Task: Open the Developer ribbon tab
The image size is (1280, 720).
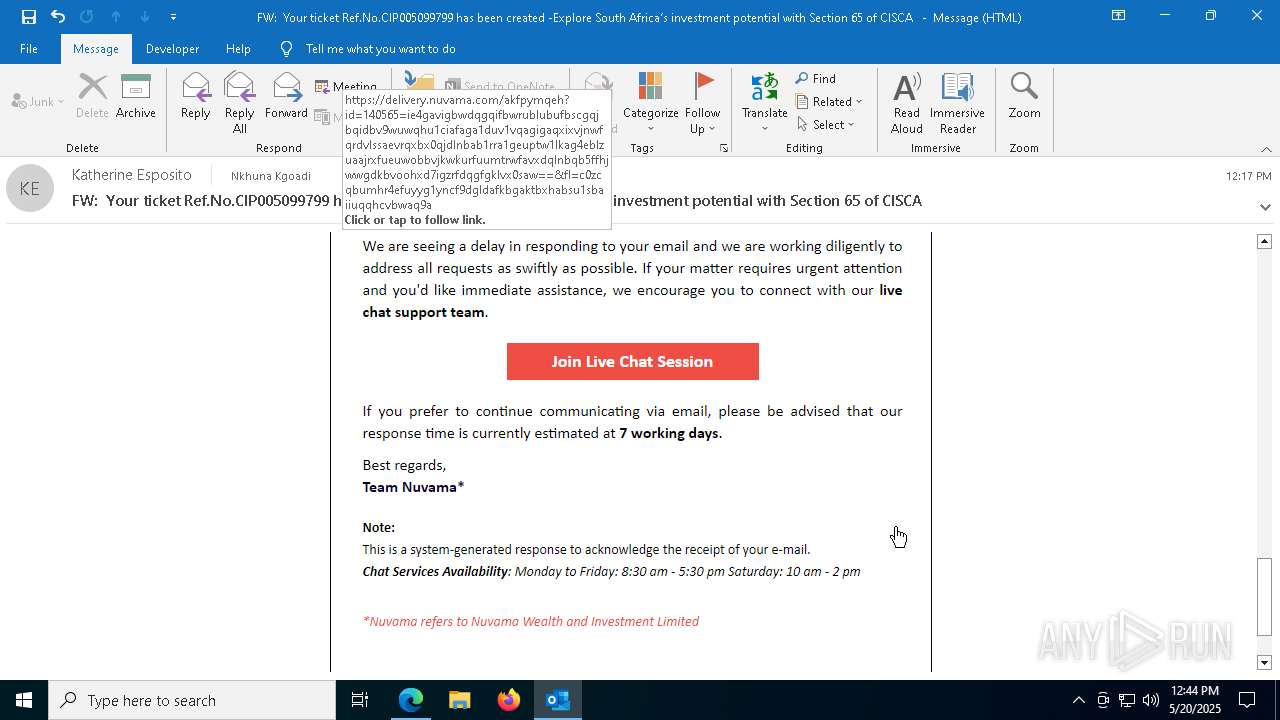Action: pos(172,49)
